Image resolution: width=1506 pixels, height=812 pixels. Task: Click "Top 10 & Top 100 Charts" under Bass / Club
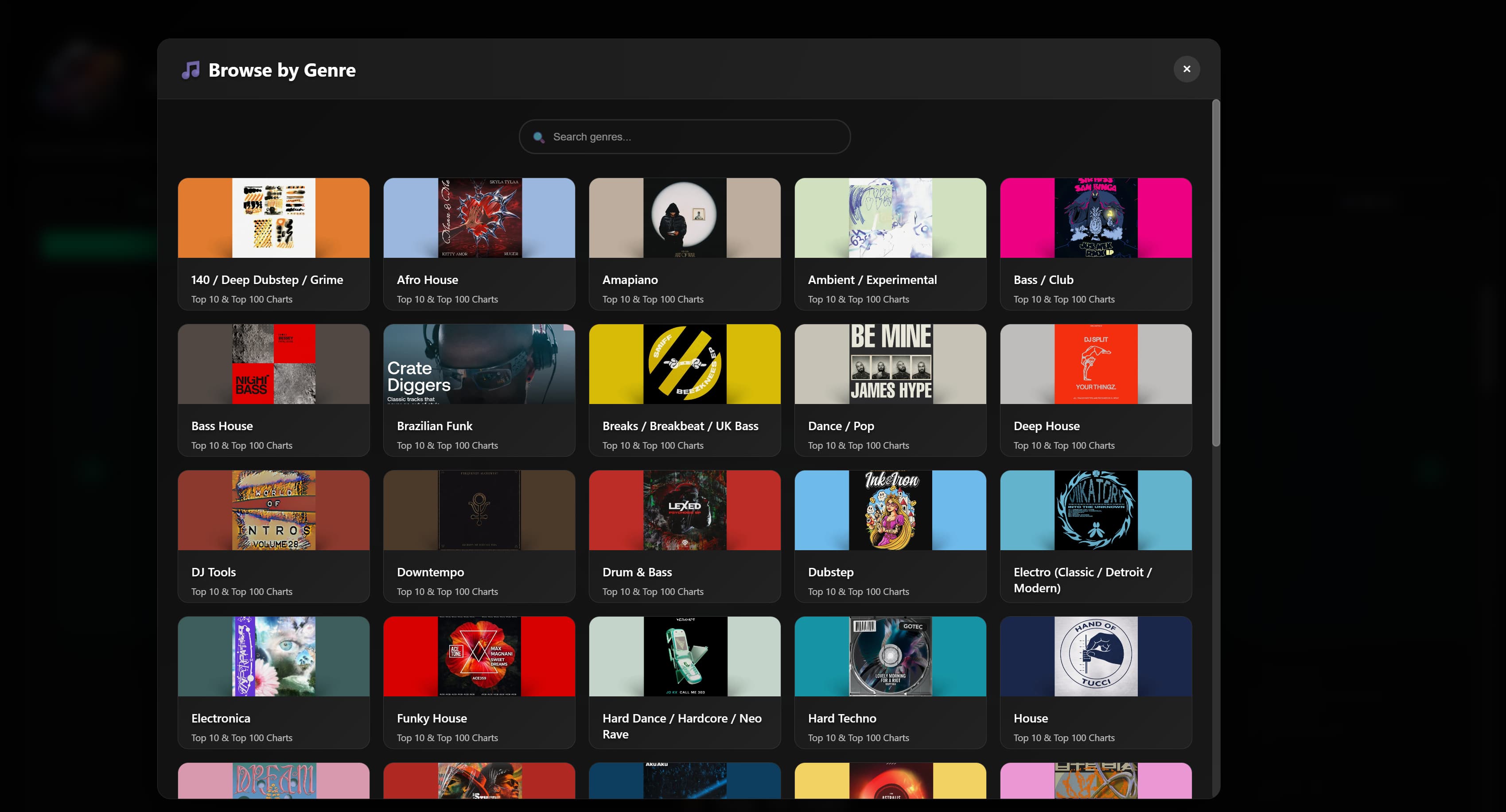tap(1064, 299)
